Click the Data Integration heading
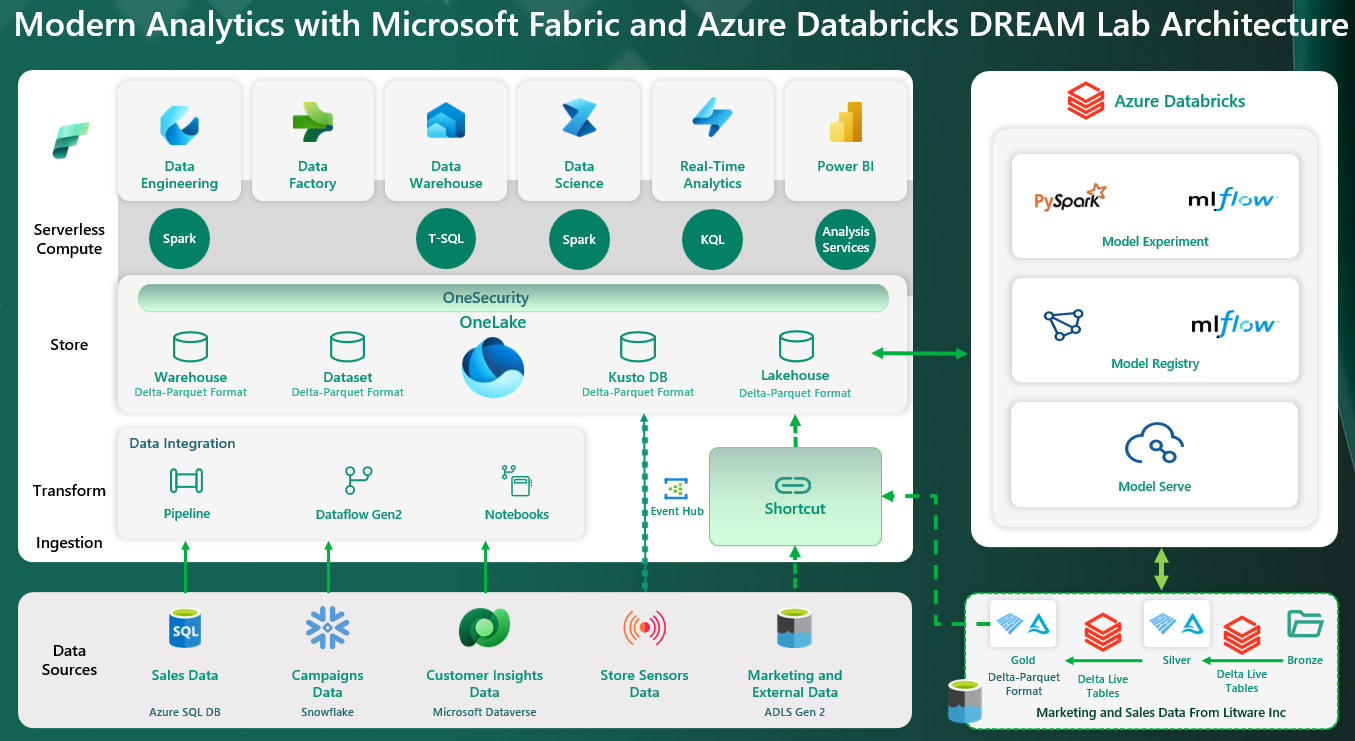1355x741 pixels. point(182,443)
